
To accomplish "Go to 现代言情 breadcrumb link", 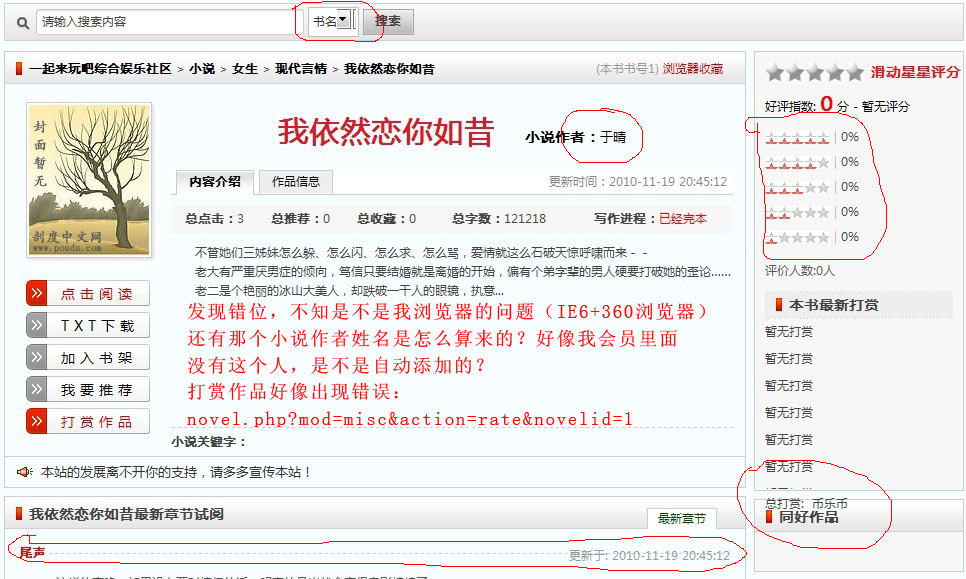I will pos(301,69).
